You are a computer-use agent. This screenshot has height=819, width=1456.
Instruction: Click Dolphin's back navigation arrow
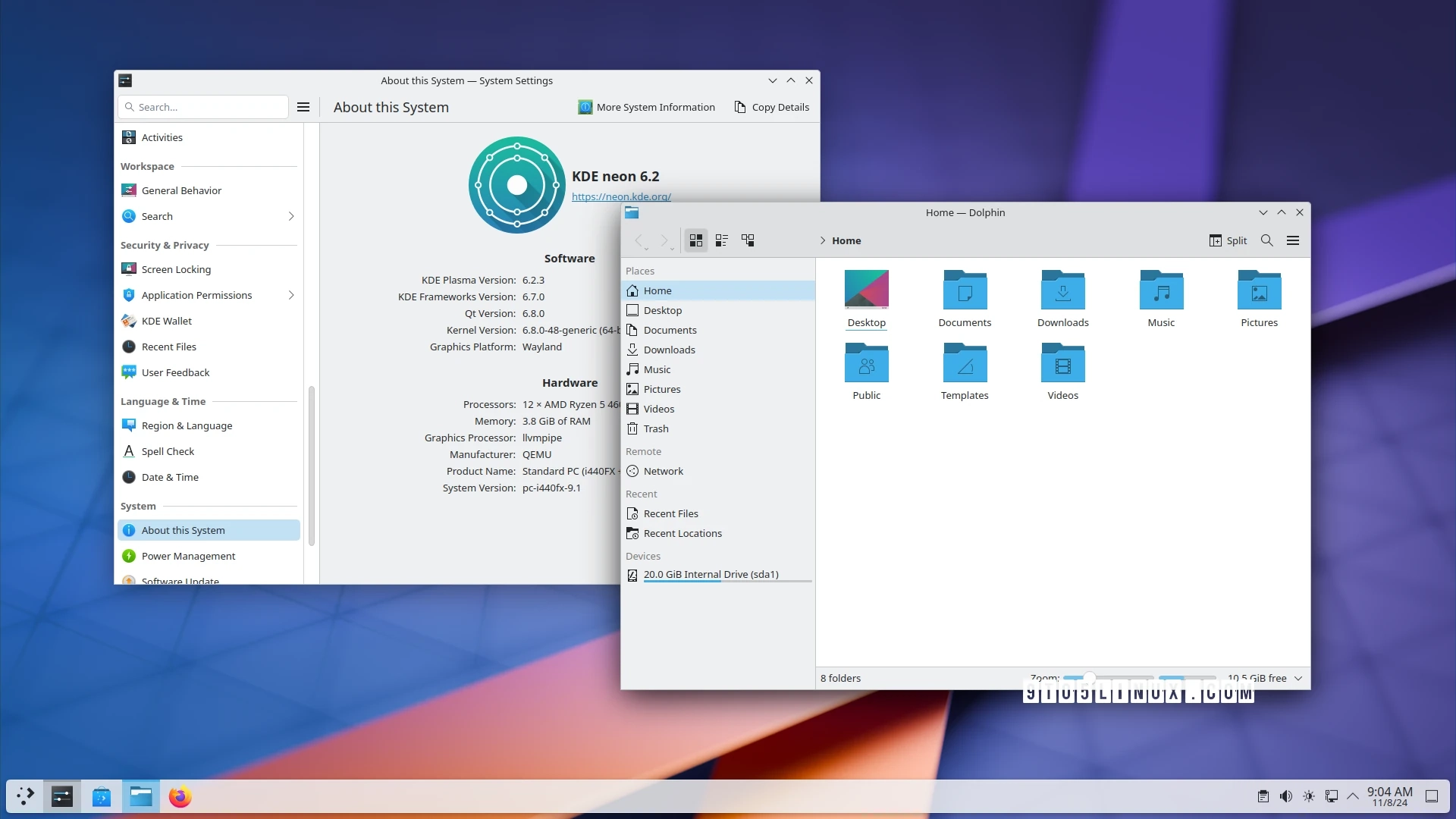(639, 240)
